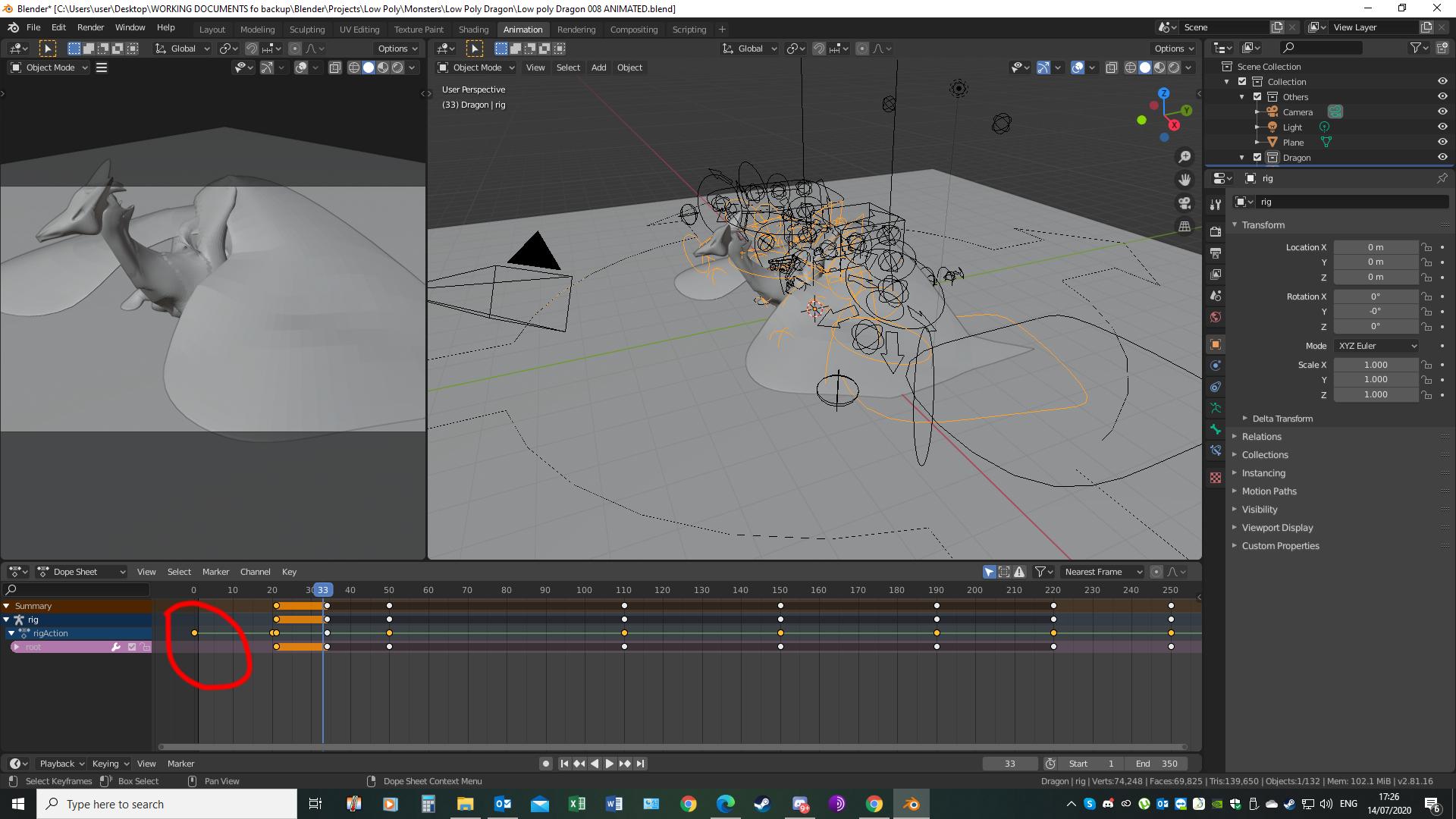Open the Bone properties tab
The height and width of the screenshot is (819, 1456).
[1216, 429]
